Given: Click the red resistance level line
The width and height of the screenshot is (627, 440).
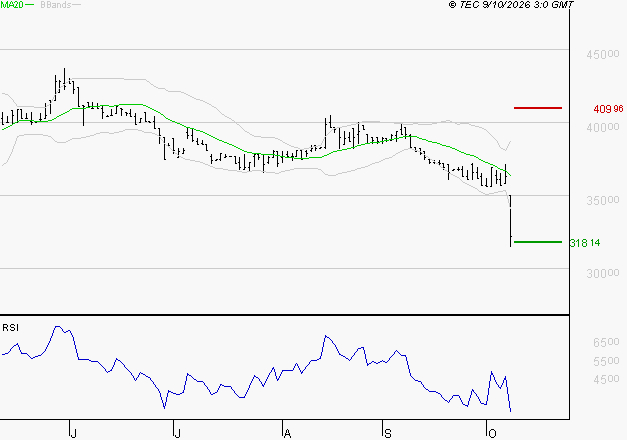Looking at the screenshot, I should pos(538,108).
